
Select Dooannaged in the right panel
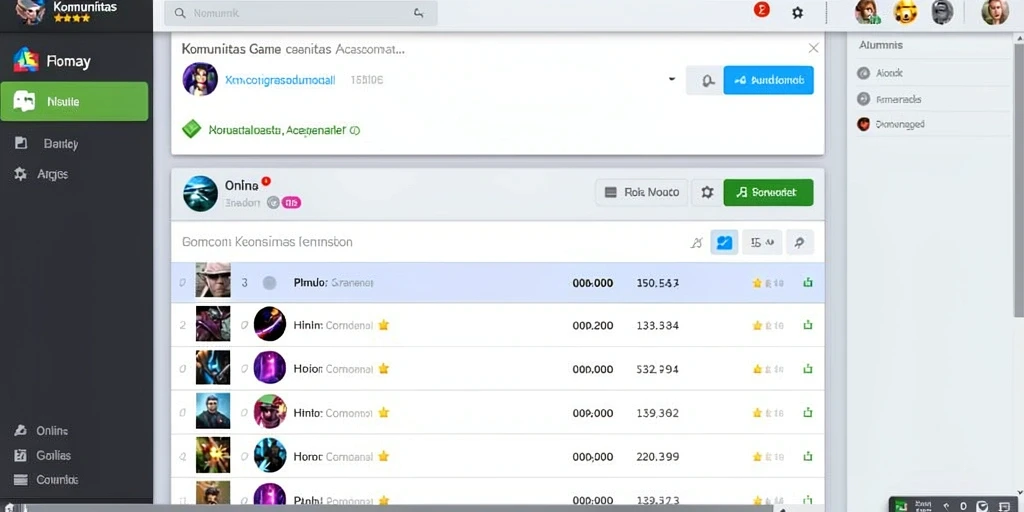pyautogui.click(x=891, y=124)
